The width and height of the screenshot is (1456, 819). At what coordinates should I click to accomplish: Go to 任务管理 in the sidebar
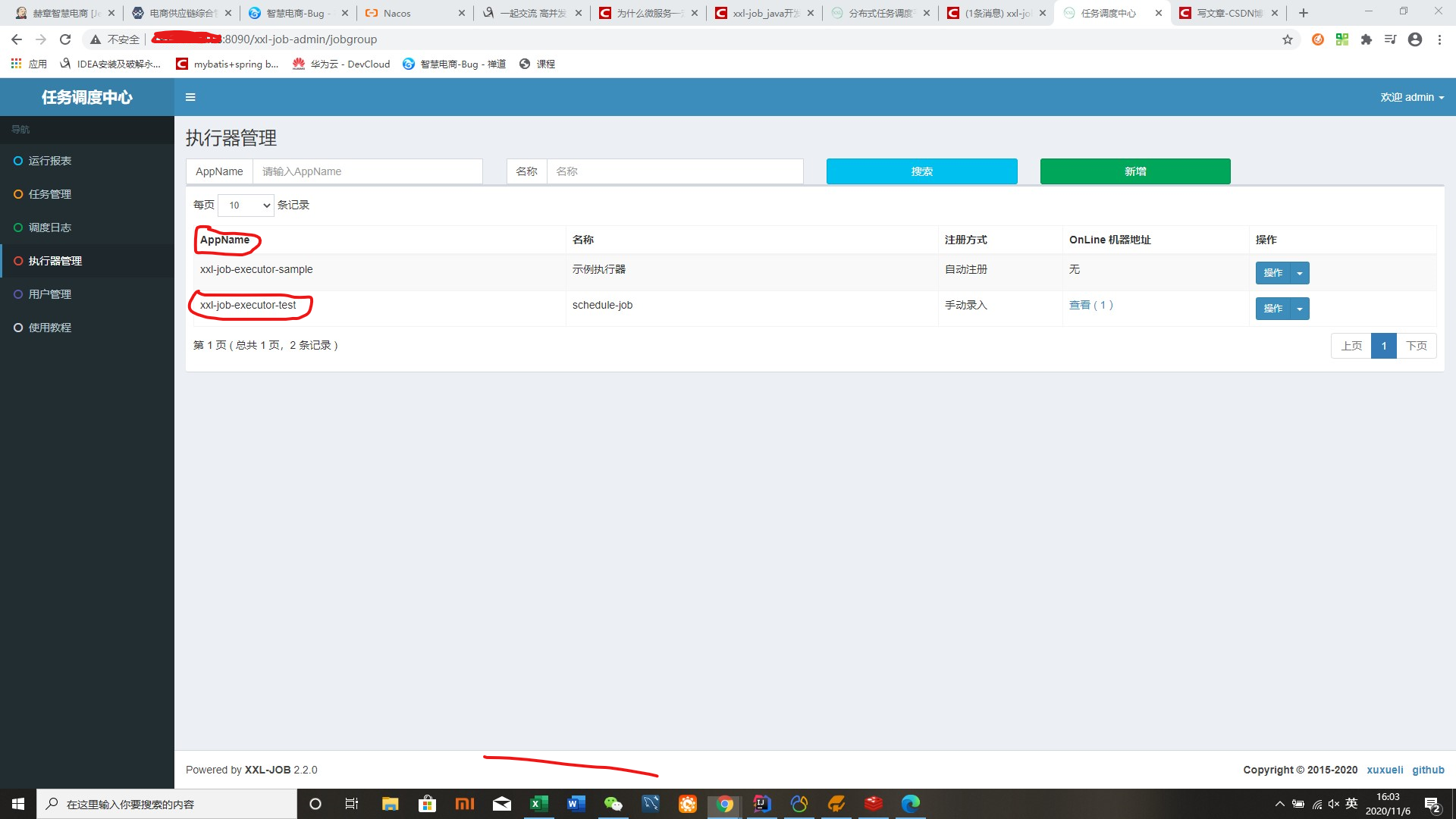[x=50, y=194]
